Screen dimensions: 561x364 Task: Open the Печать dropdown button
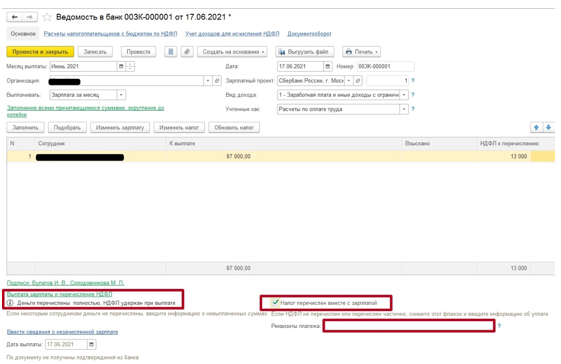(361, 52)
